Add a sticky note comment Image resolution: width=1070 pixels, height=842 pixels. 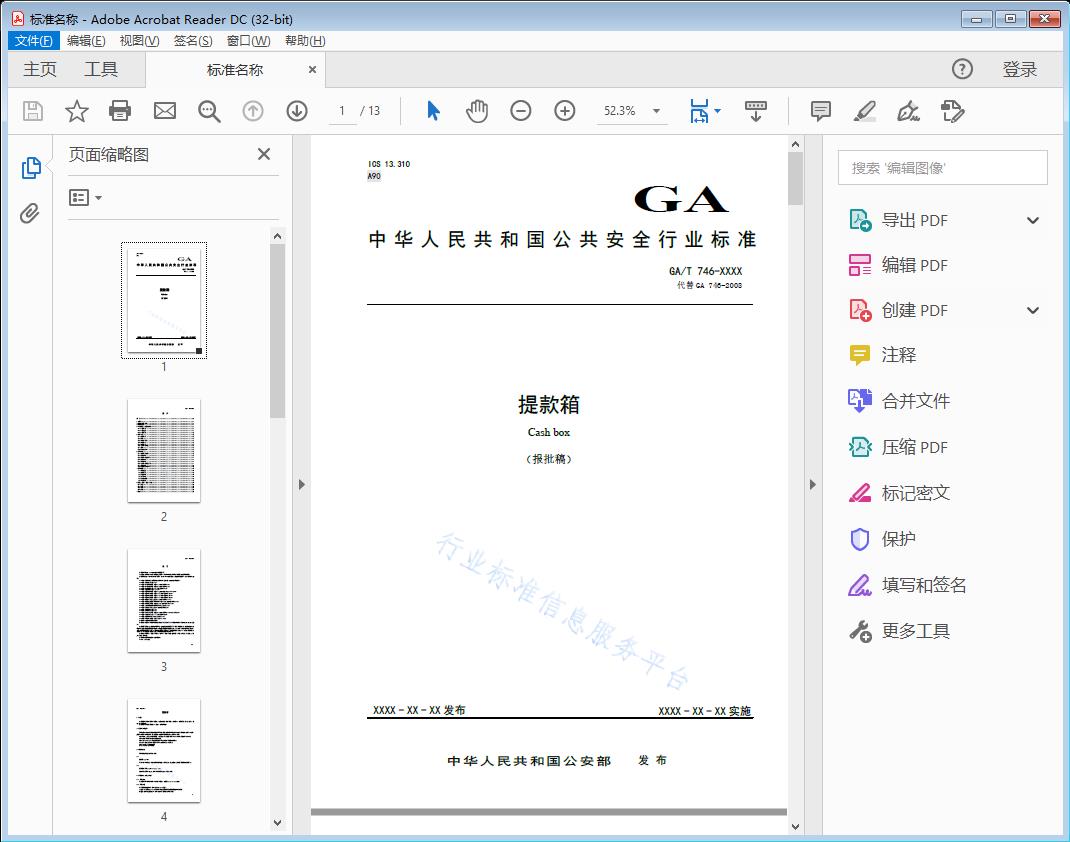820,111
